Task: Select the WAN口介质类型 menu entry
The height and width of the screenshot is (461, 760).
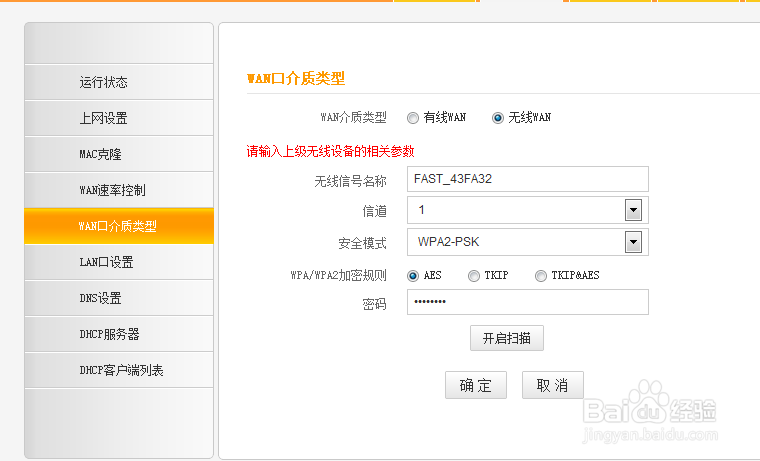Action: click(119, 226)
